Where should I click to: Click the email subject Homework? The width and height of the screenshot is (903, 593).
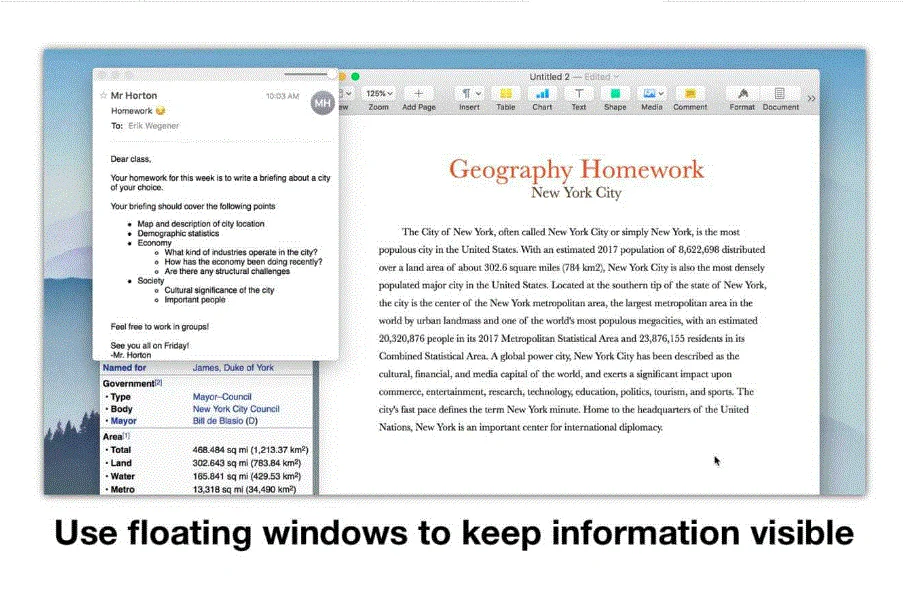pos(132,111)
